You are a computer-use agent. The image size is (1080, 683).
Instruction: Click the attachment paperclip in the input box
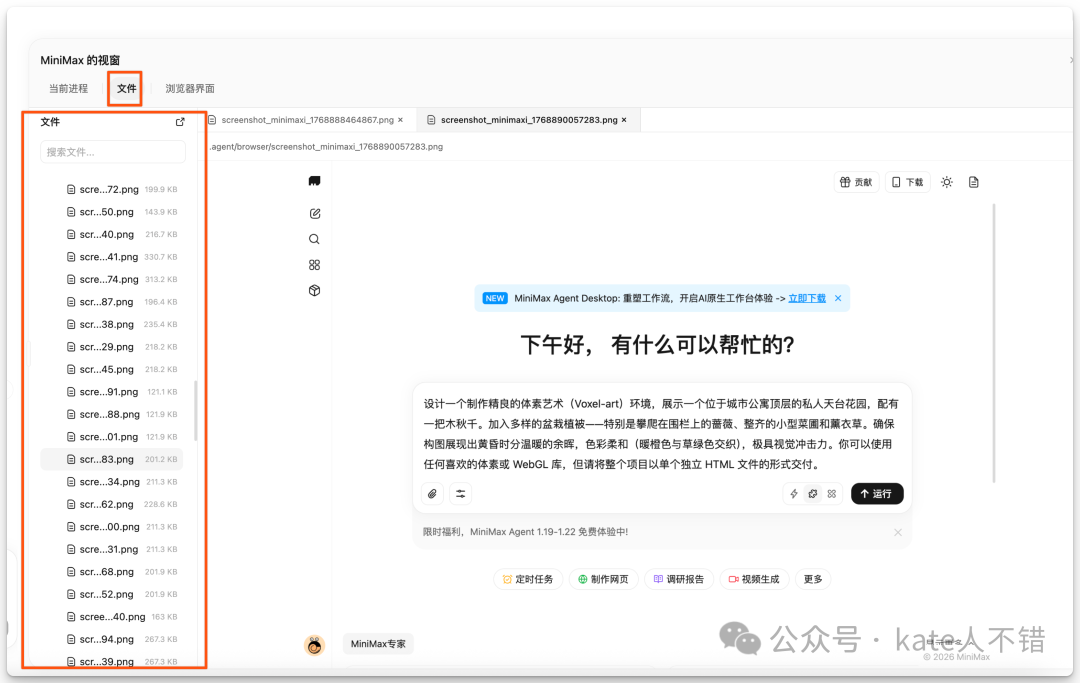point(433,493)
